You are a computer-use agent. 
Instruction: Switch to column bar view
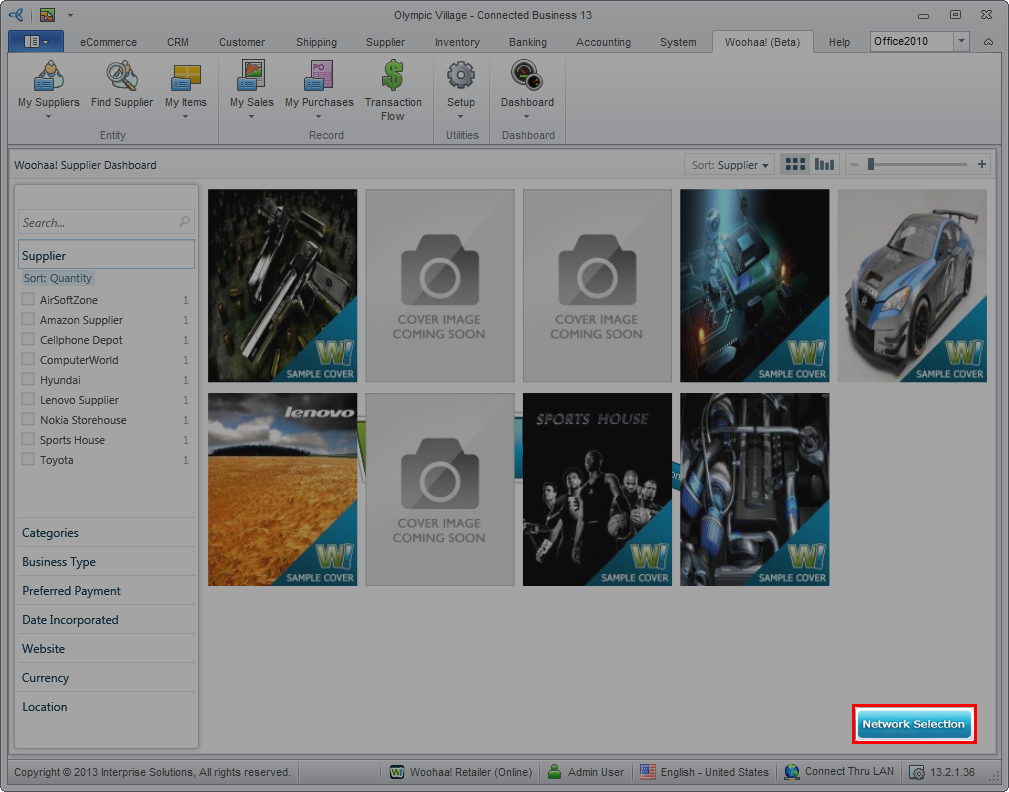tap(824, 165)
